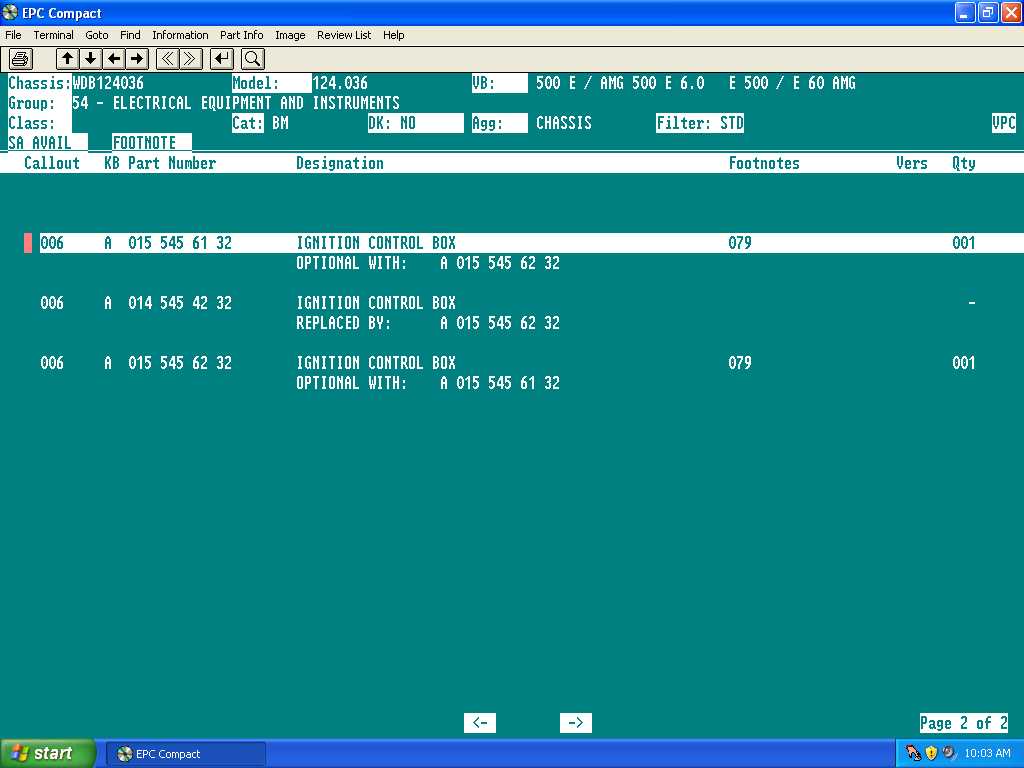
Task: Click the double left chevron toolbar button
Action: pos(168,58)
